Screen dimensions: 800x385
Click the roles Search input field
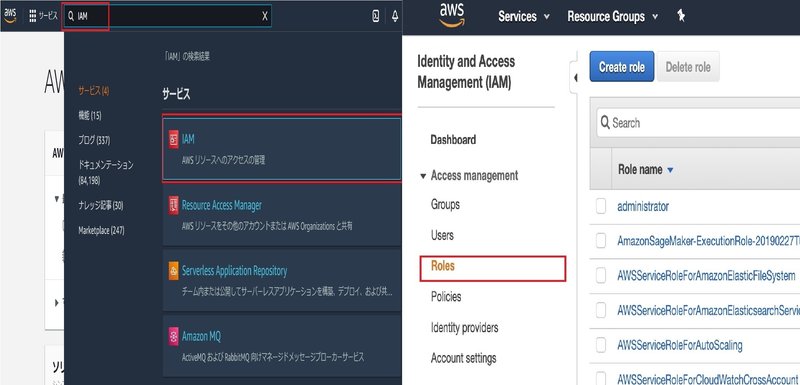tap(699, 123)
